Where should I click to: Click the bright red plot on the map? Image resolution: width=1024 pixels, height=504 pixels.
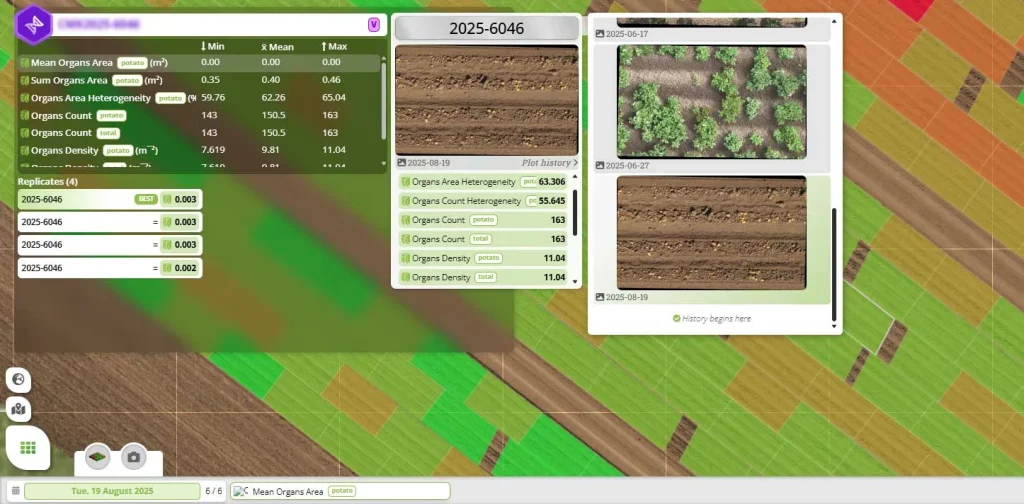pyautogui.click(x=912, y=8)
